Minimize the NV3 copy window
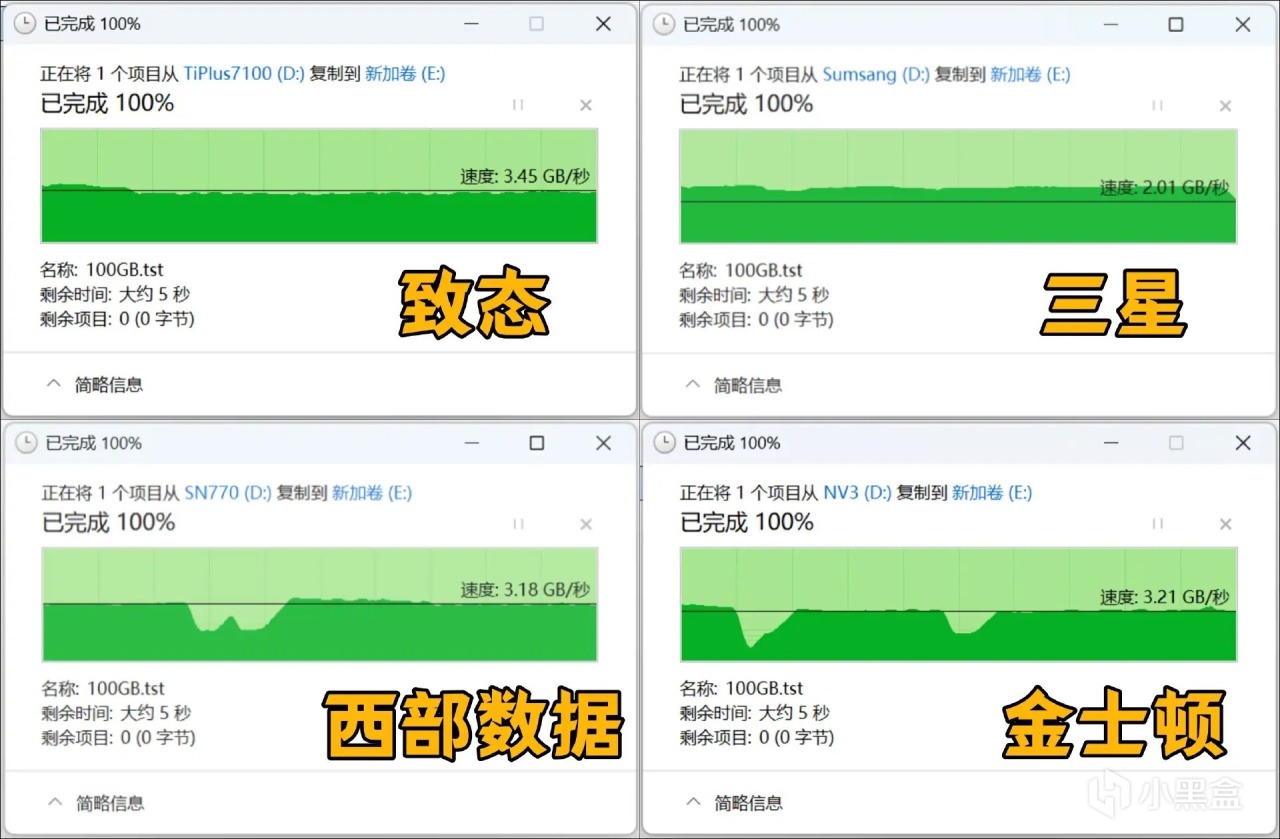Image resolution: width=1280 pixels, height=839 pixels. click(x=1109, y=443)
